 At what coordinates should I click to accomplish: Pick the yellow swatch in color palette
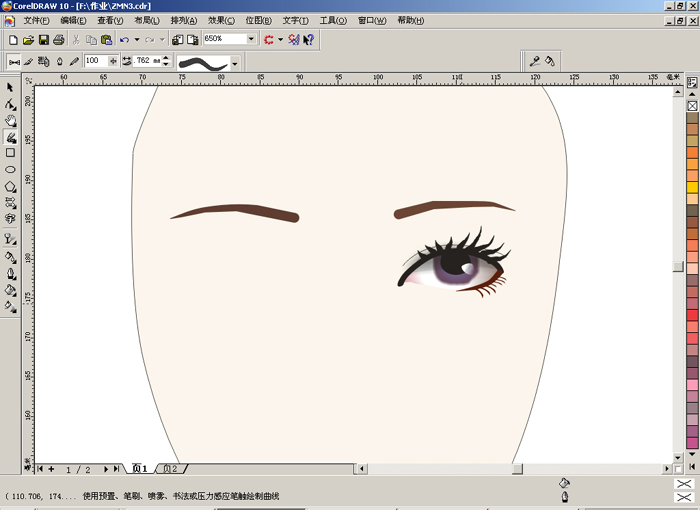coord(692,187)
